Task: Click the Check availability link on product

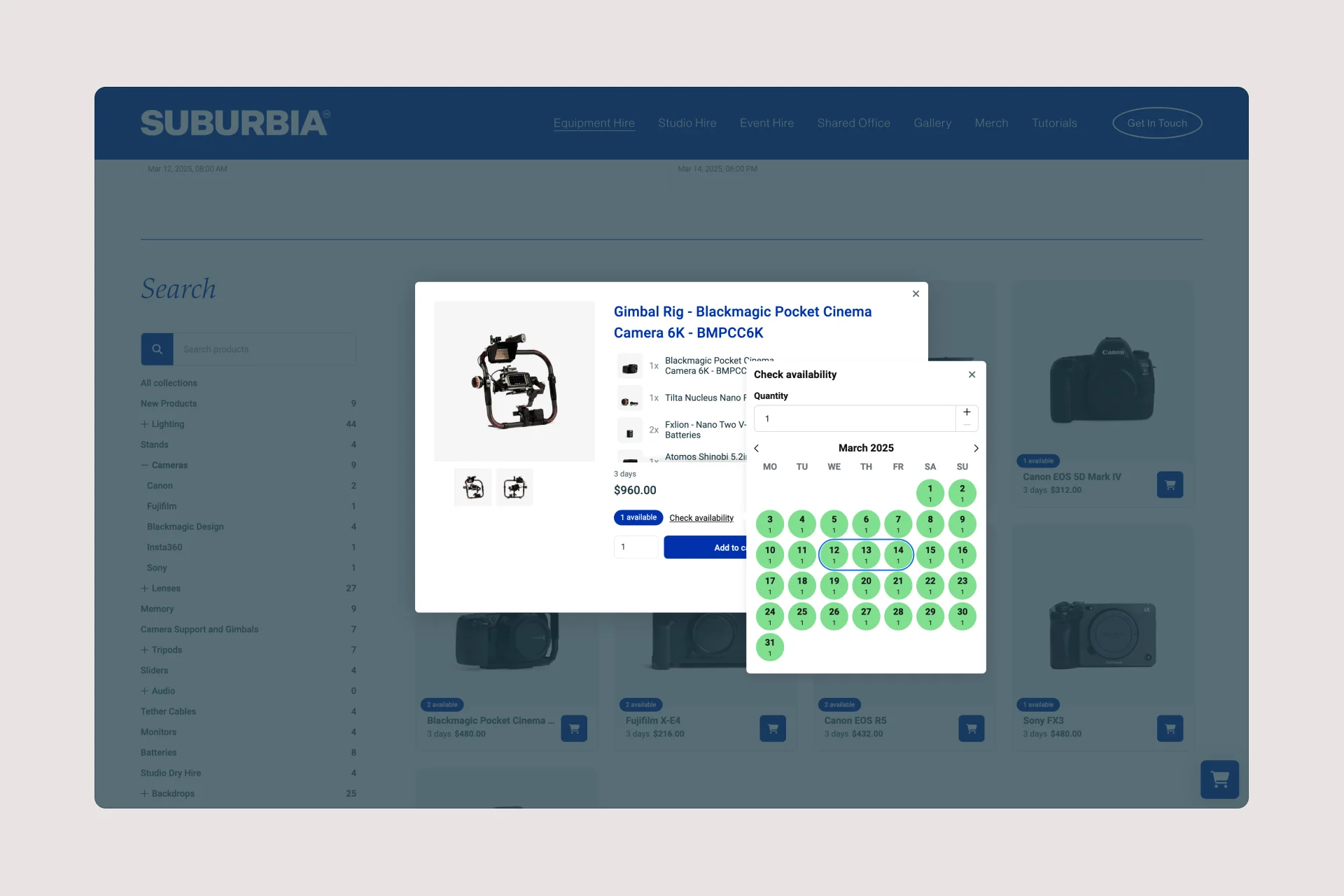Action: click(701, 517)
